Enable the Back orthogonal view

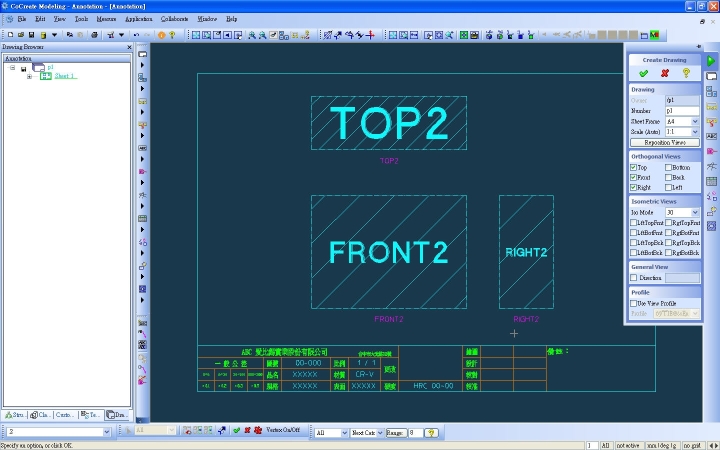tap(669, 177)
